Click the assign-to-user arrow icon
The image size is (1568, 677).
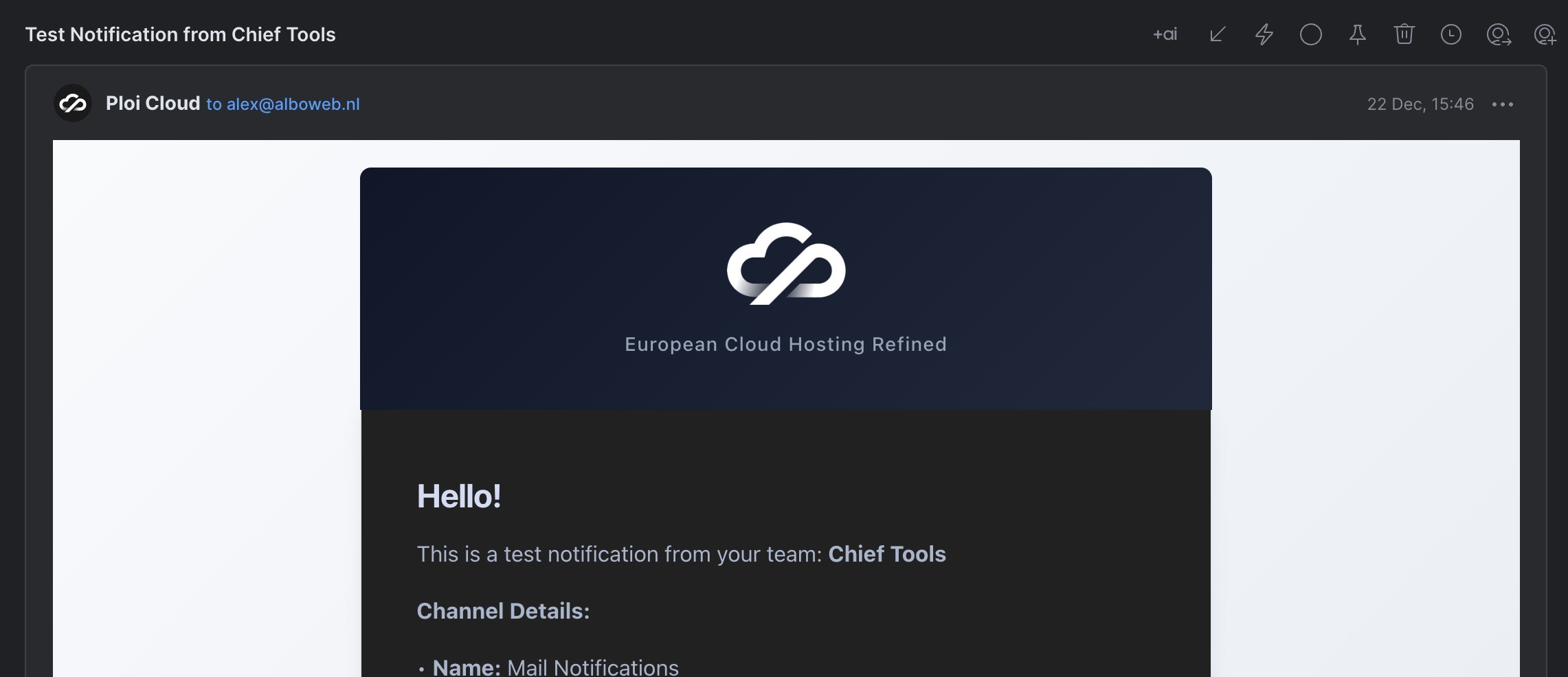point(1498,34)
